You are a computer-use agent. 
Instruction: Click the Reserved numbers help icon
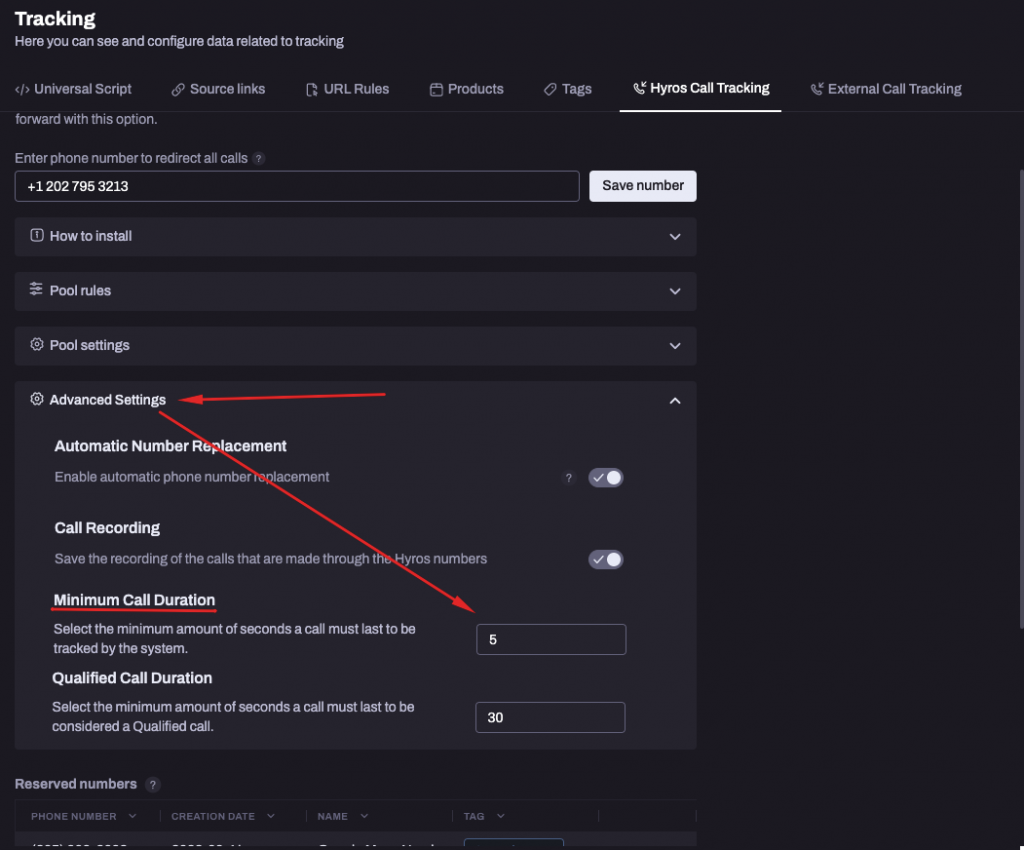152,784
